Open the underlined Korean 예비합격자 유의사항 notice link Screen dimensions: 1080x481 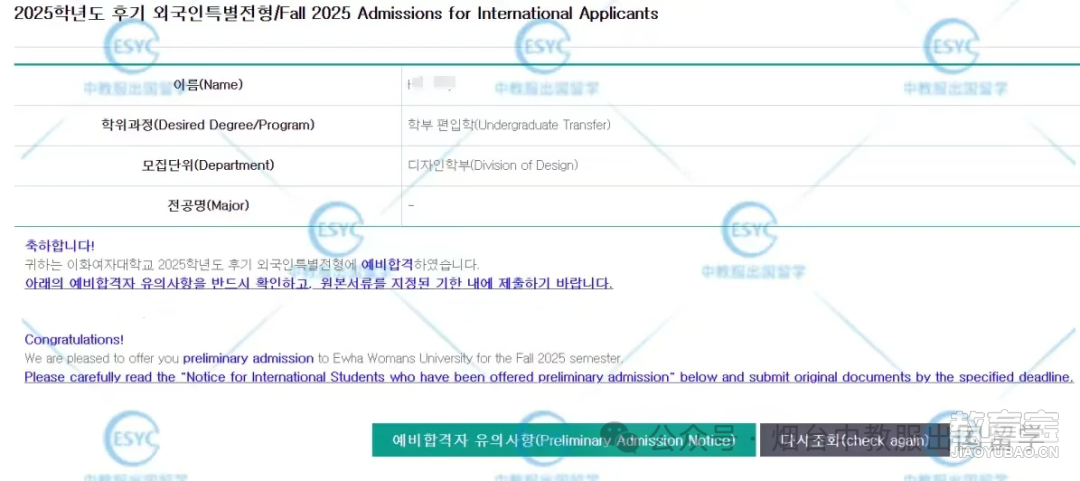click(318, 283)
